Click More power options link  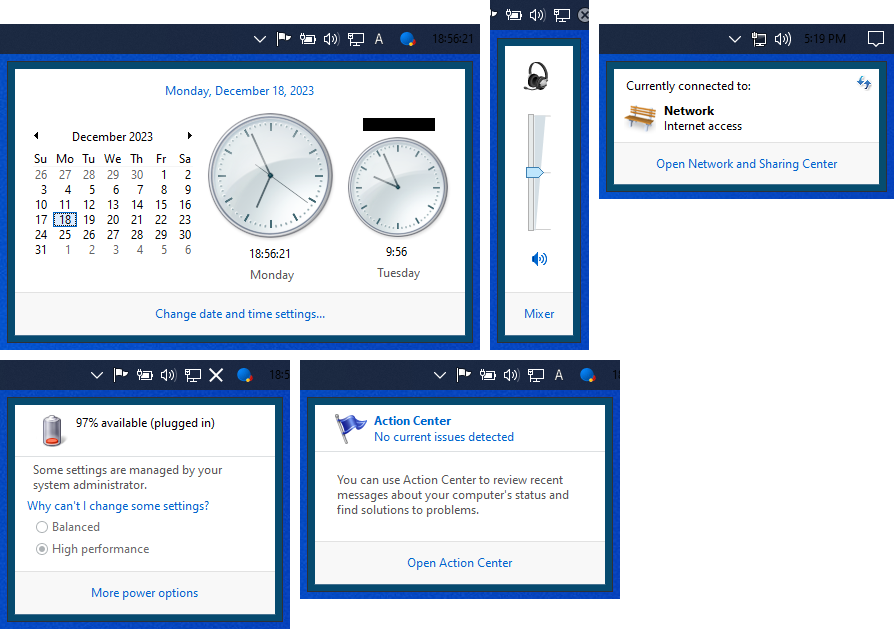pos(144,593)
